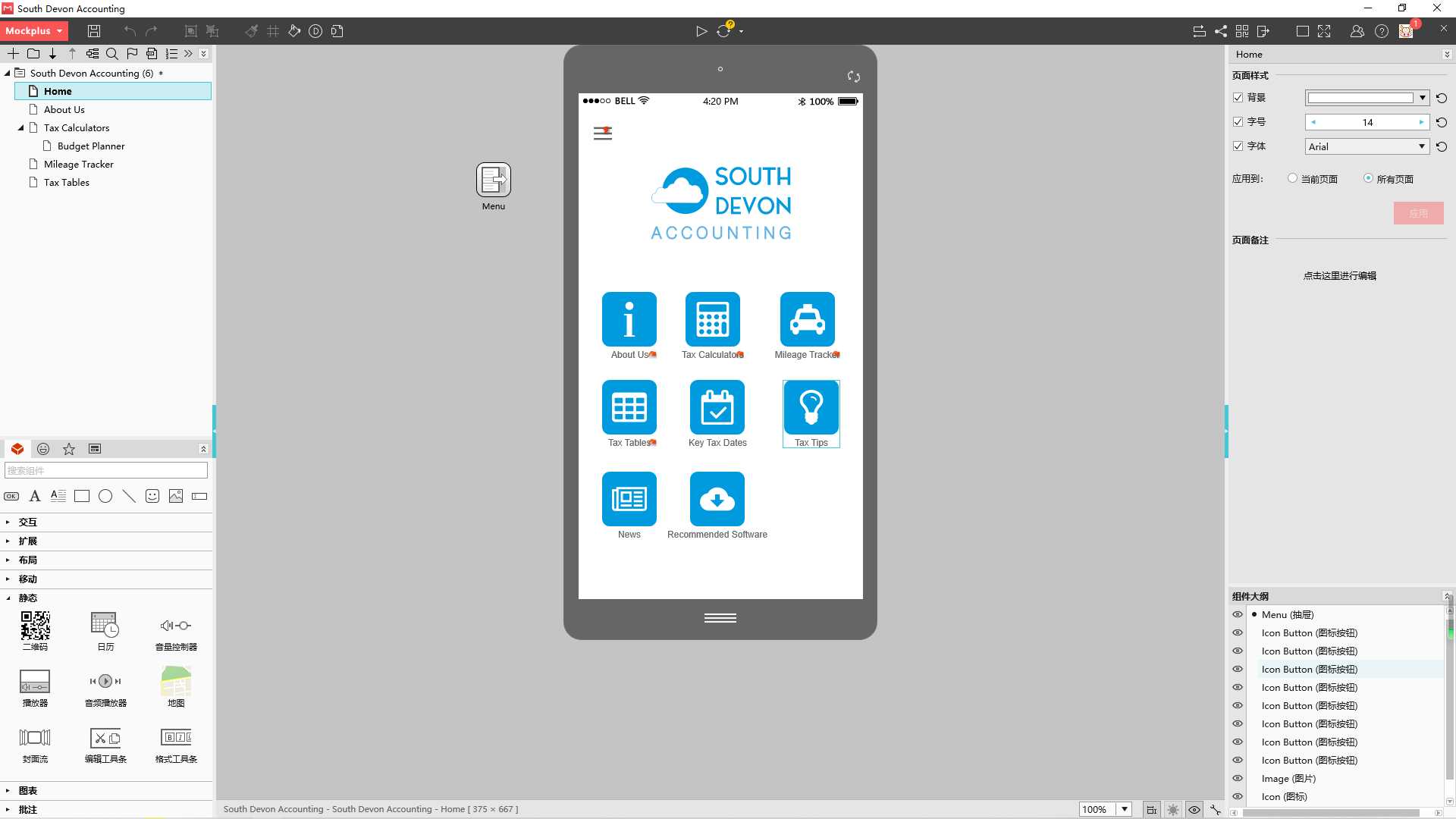
Task: Add a new page with the plus icon
Action: (x=13, y=54)
